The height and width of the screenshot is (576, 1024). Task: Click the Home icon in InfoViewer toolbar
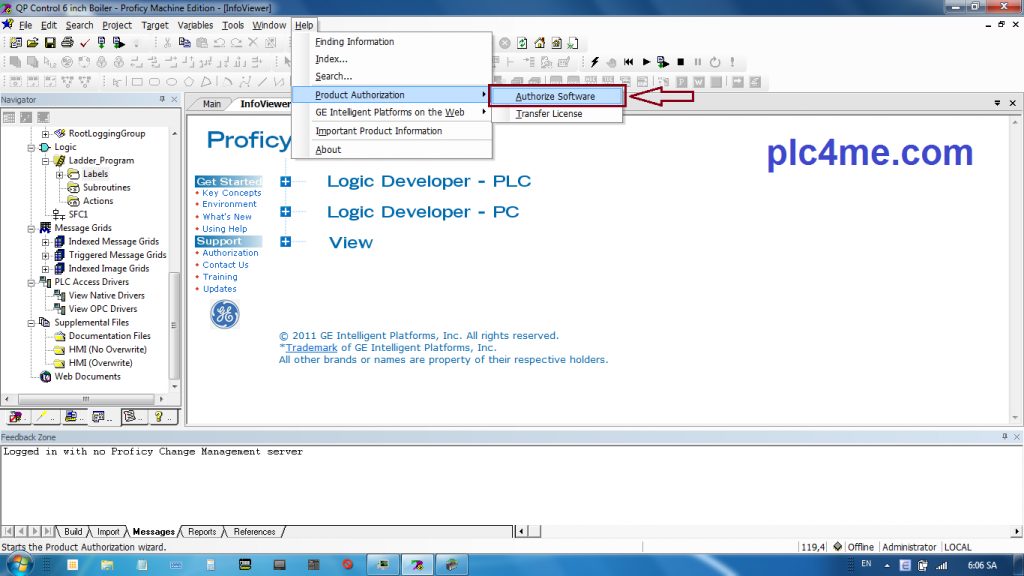pyautogui.click(x=540, y=43)
